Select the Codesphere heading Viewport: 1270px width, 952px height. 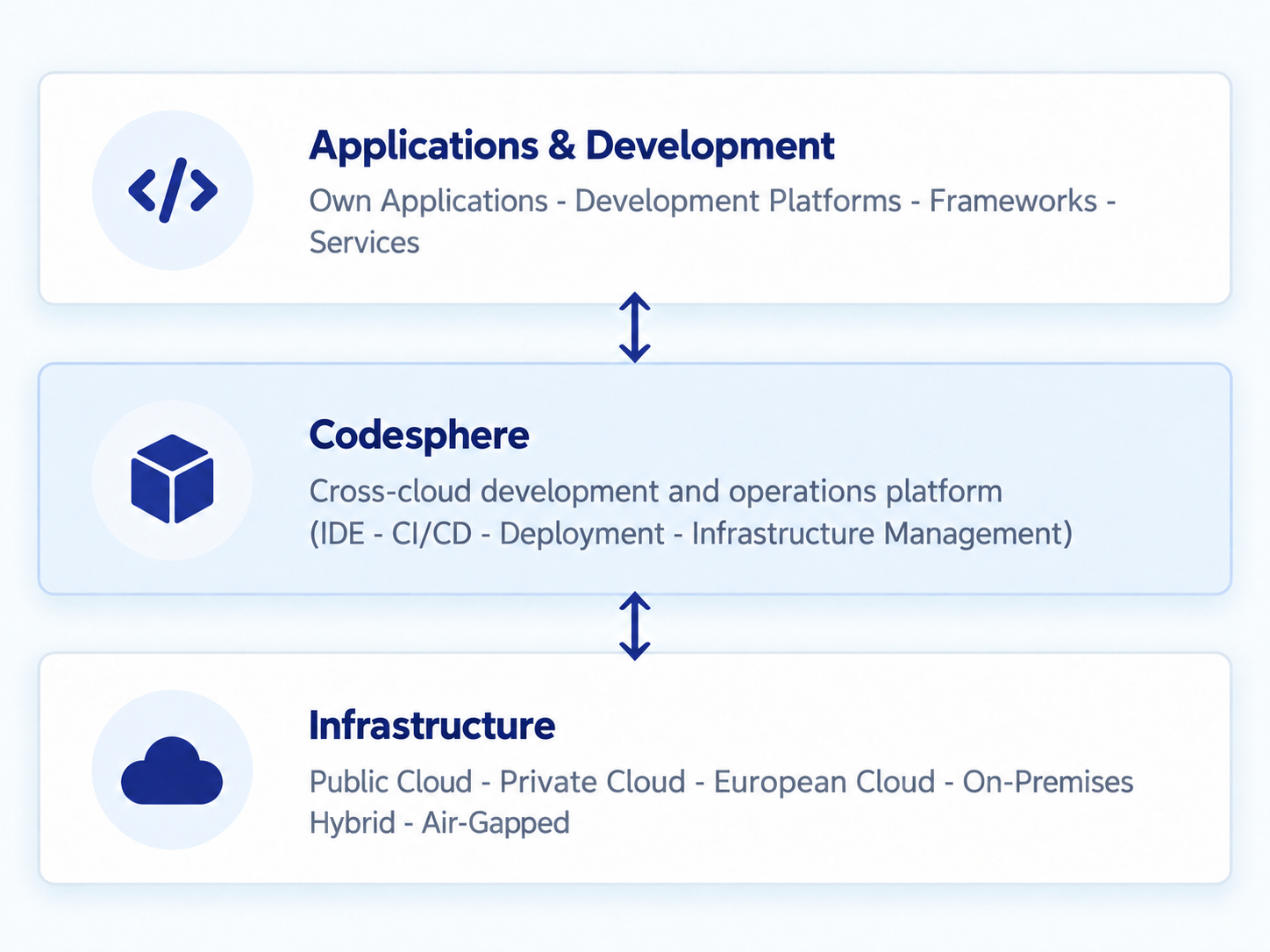(x=419, y=436)
